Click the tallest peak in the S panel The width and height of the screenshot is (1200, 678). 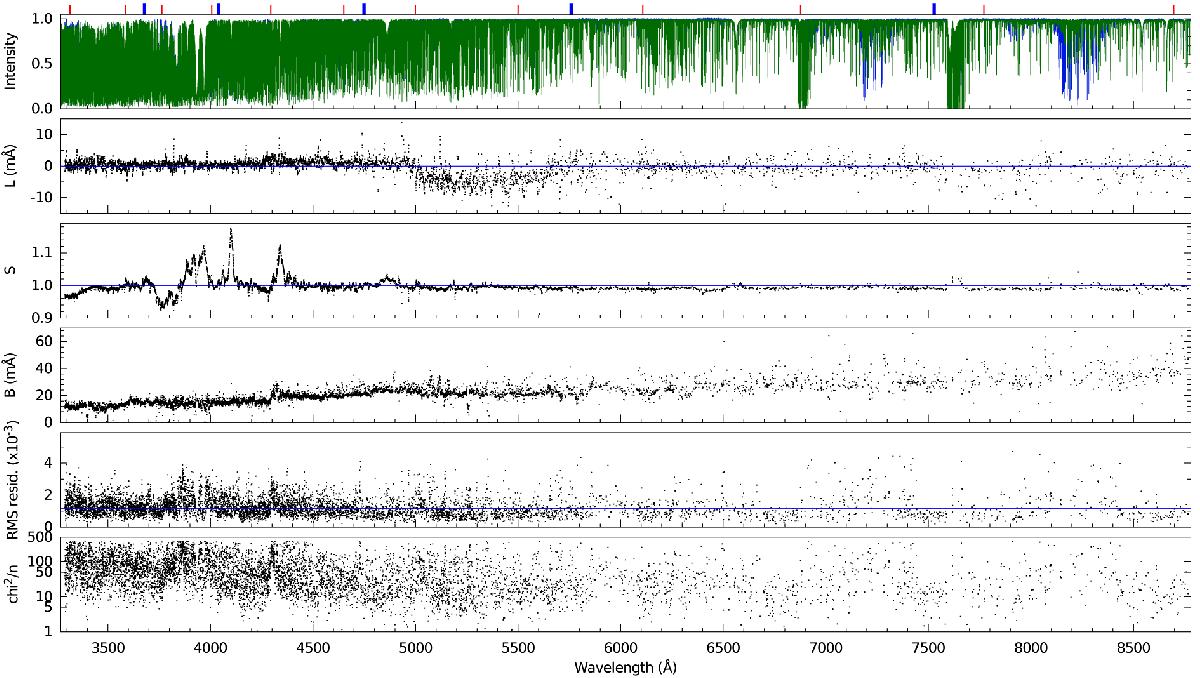tap(231, 232)
